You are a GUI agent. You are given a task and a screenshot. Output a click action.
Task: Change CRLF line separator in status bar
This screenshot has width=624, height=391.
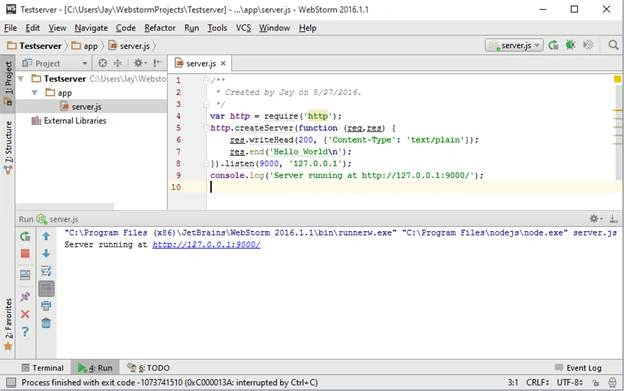[538, 382]
